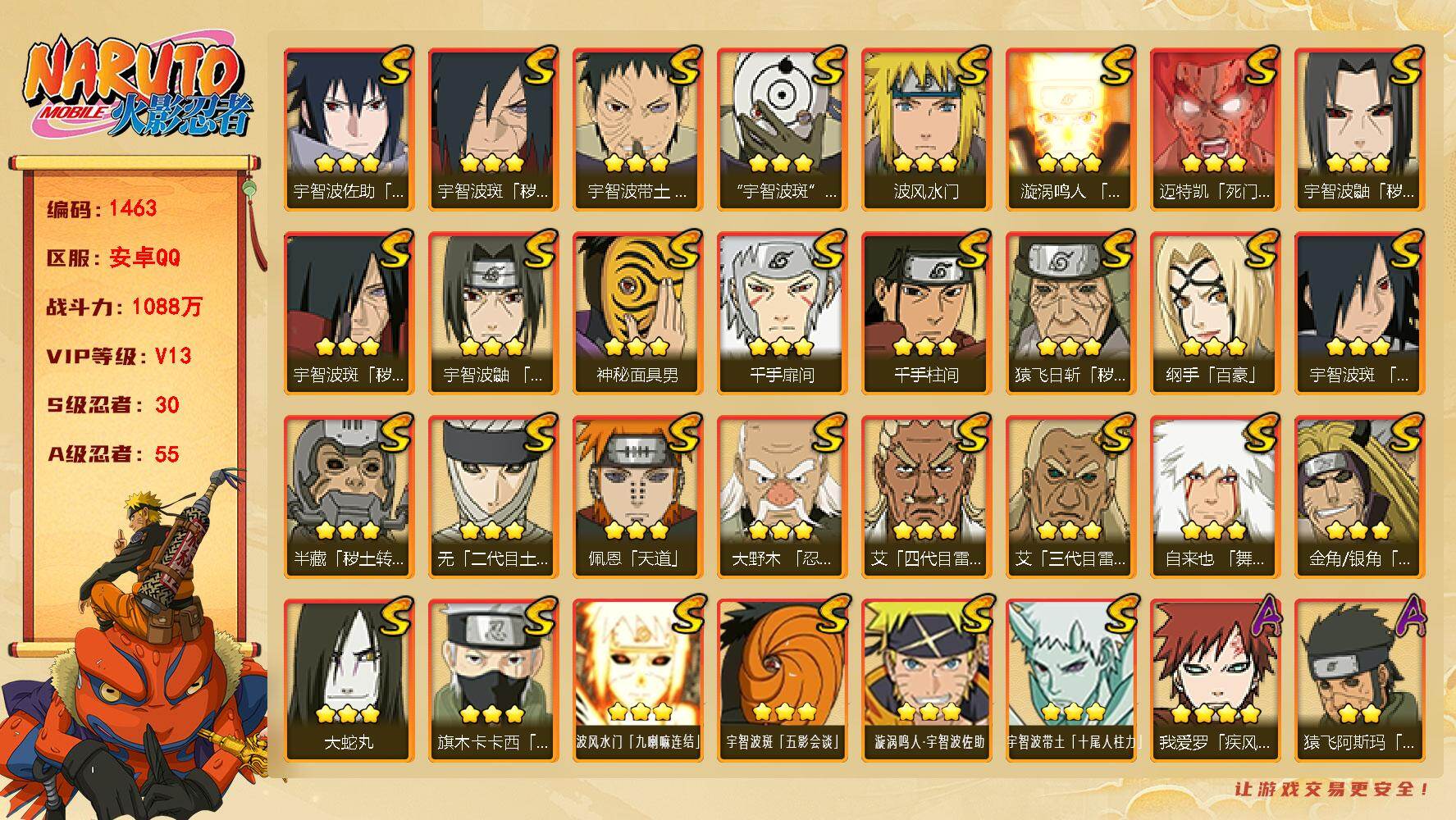The image size is (1456, 820).
Task: Click the 神秘面具男 masked character card
Action: pos(637,313)
